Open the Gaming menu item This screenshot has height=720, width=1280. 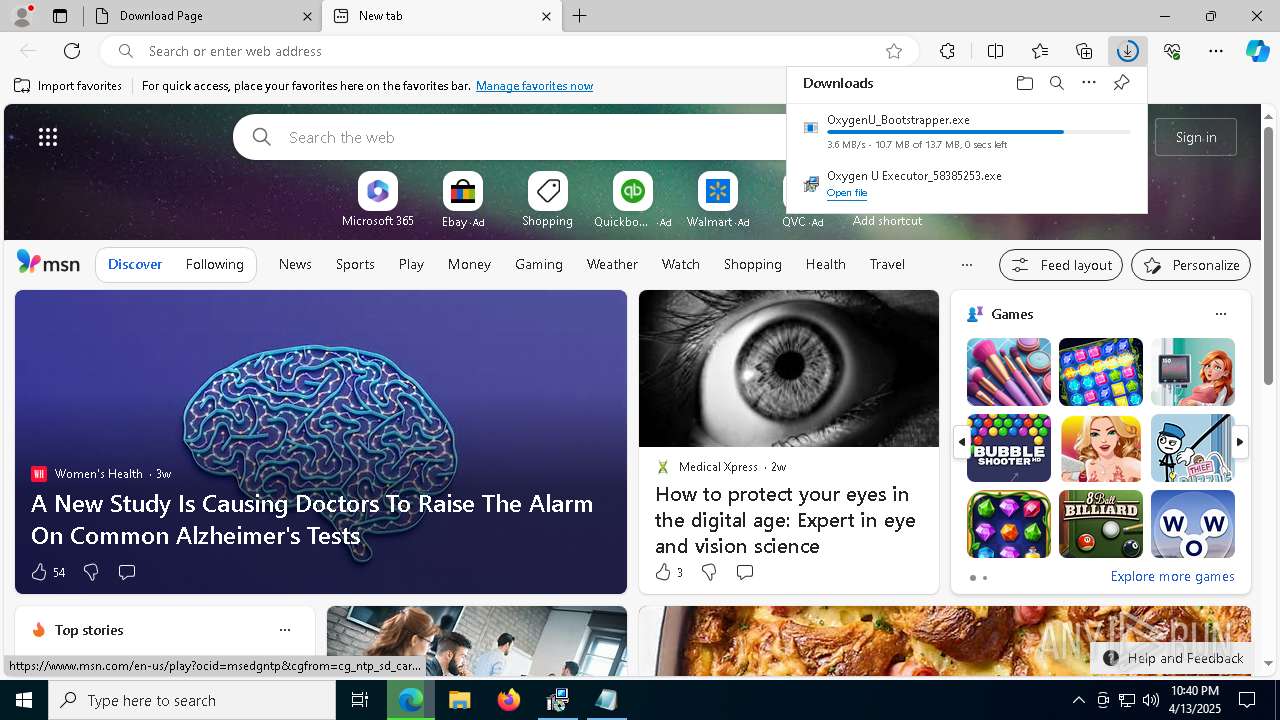pos(539,264)
